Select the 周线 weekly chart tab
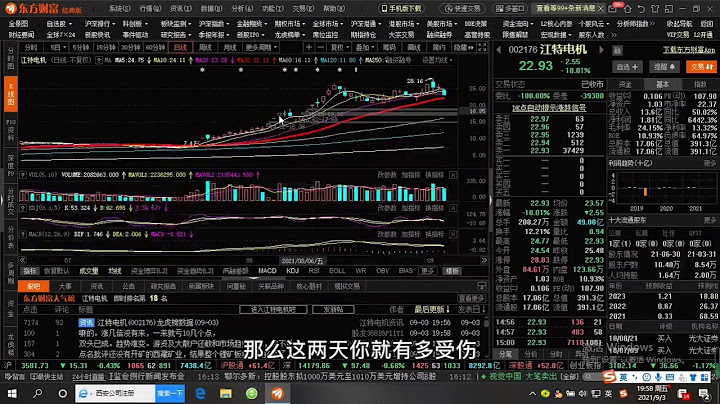 point(205,47)
